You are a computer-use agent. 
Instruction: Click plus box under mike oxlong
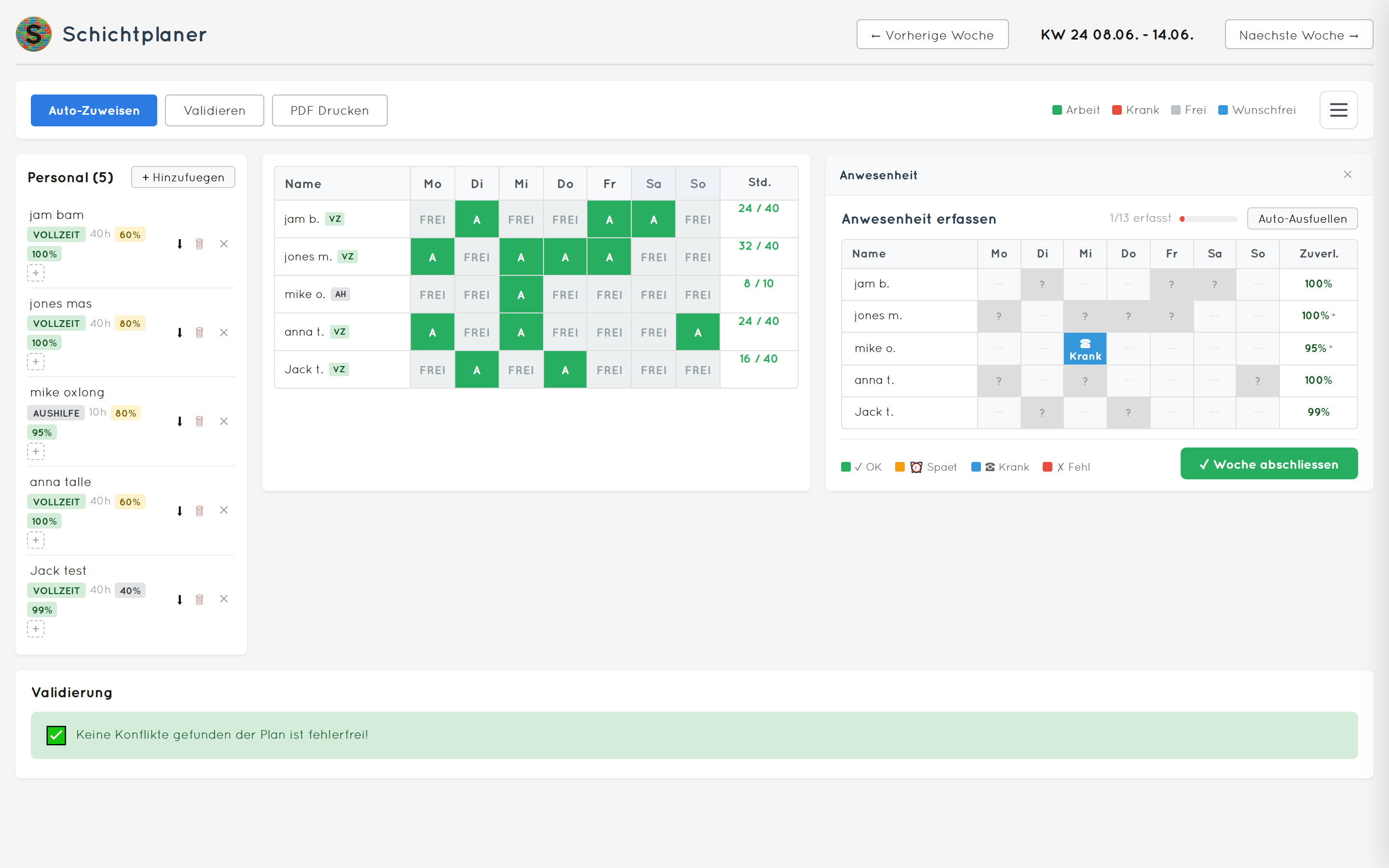click(36, 451)
